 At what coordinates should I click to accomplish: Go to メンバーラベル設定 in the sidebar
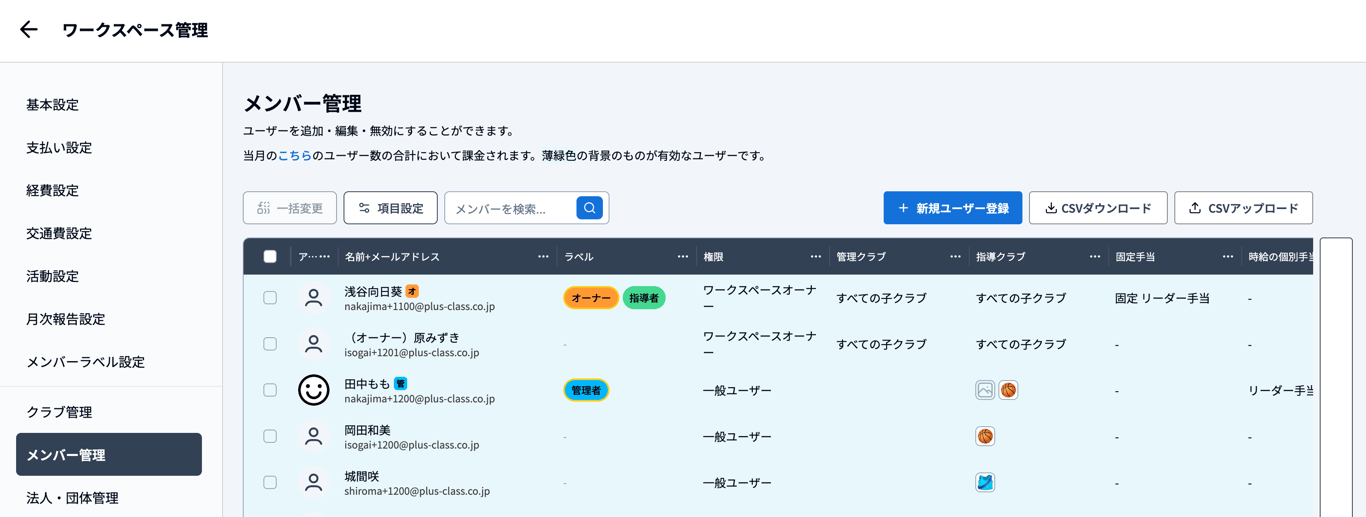coord(85,362)
